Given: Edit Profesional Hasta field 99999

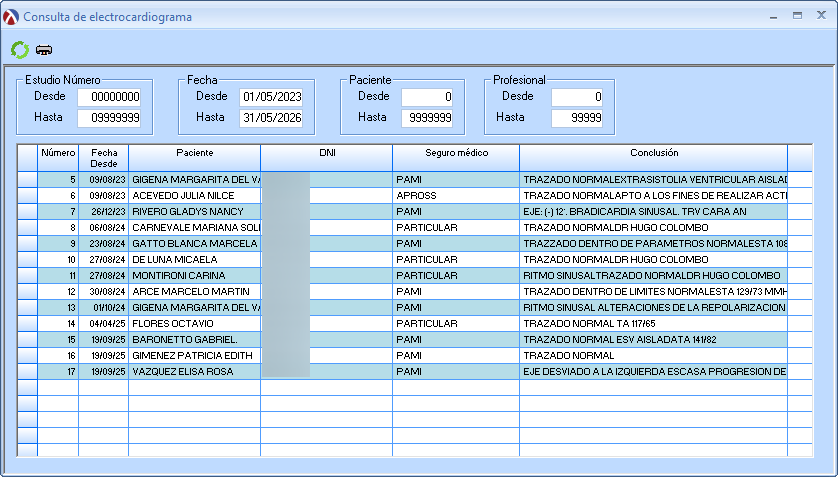Looking at the screenshot, I should coord(577,118).
